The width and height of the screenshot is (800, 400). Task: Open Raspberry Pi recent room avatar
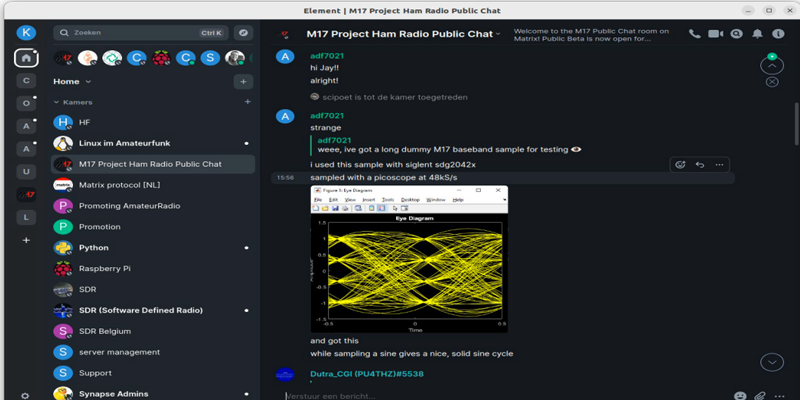click(161, 58)
